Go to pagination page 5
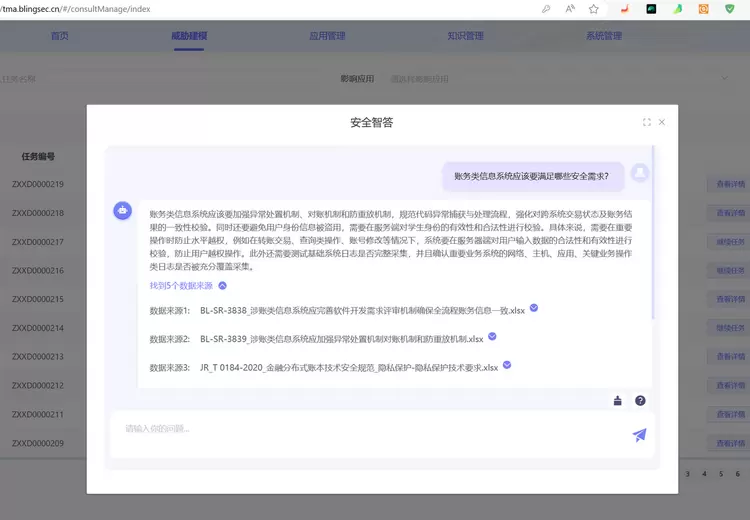Image resolution: width=750 pixels, height=520 pixels. [723, 474]
